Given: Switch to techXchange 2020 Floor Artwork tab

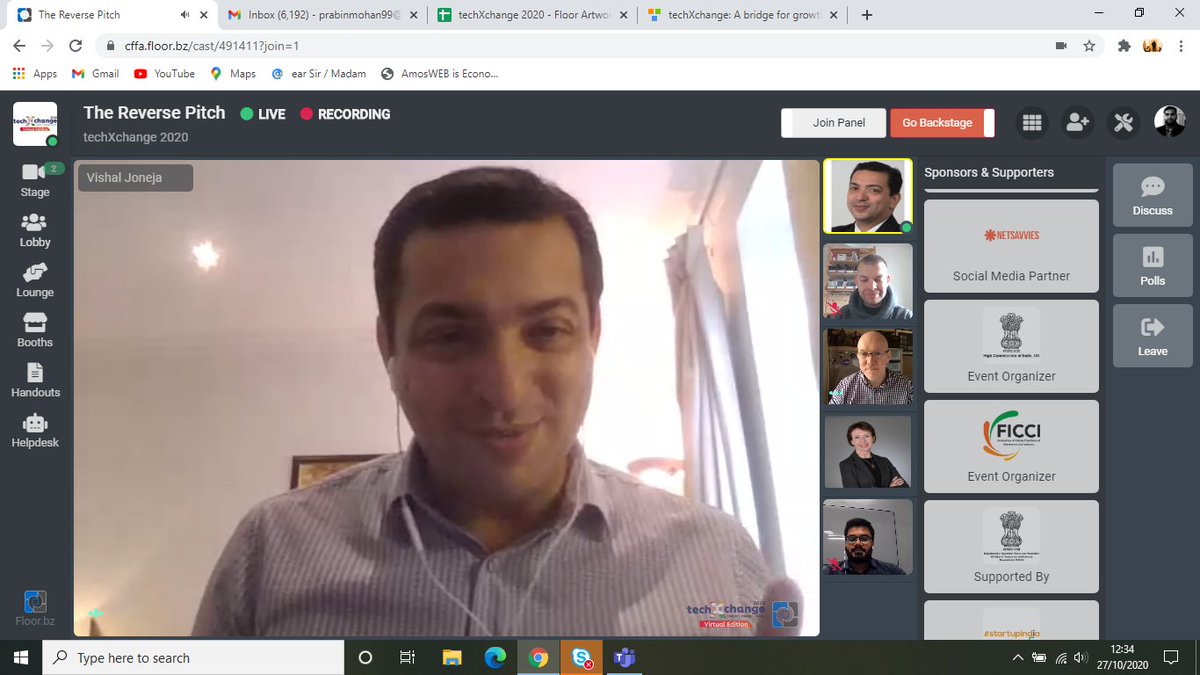Looking at the screenshot, I should pyautogui.click(x=532, y=15).
